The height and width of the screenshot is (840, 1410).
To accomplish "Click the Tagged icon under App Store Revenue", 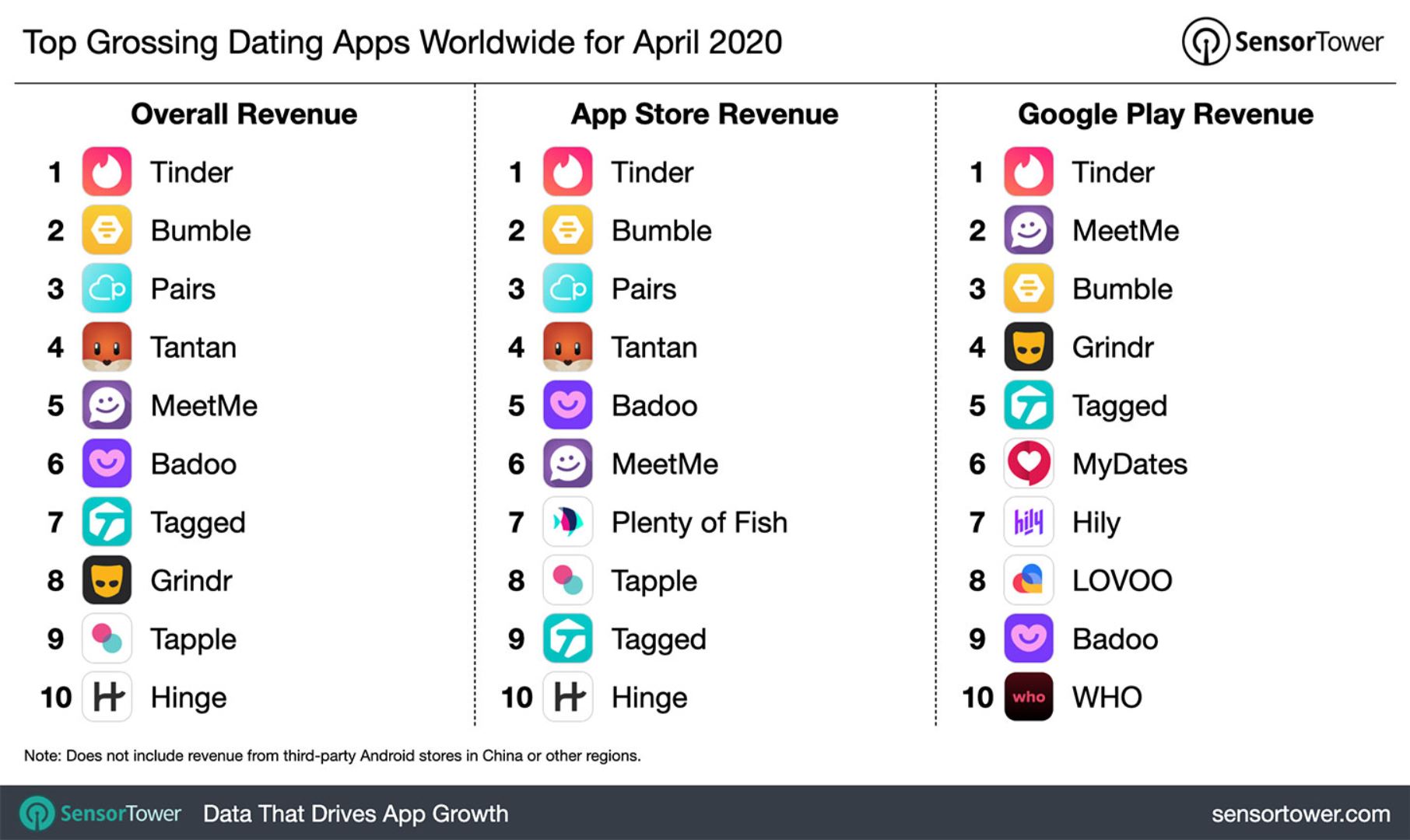I will (x=567, y=639).
